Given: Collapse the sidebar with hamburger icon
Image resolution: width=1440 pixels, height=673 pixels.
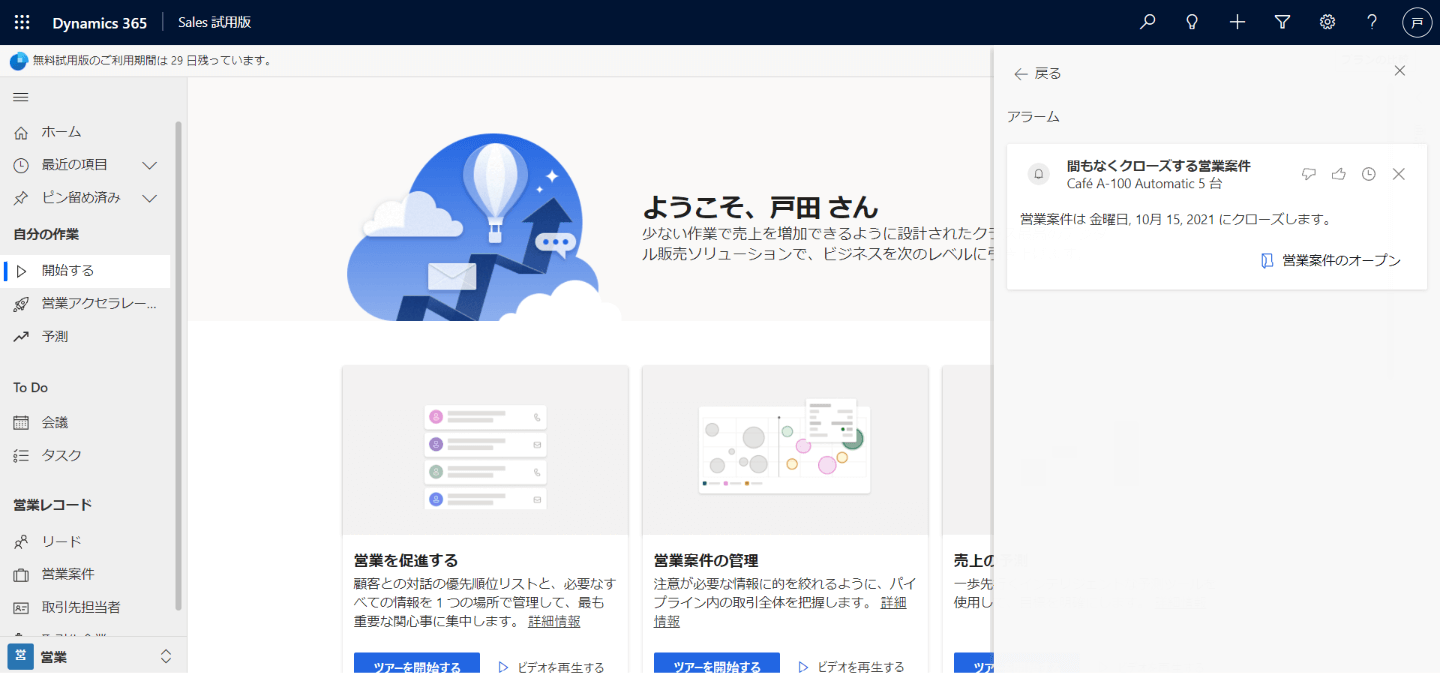Looking at the screenshot, I should (20, 97).
